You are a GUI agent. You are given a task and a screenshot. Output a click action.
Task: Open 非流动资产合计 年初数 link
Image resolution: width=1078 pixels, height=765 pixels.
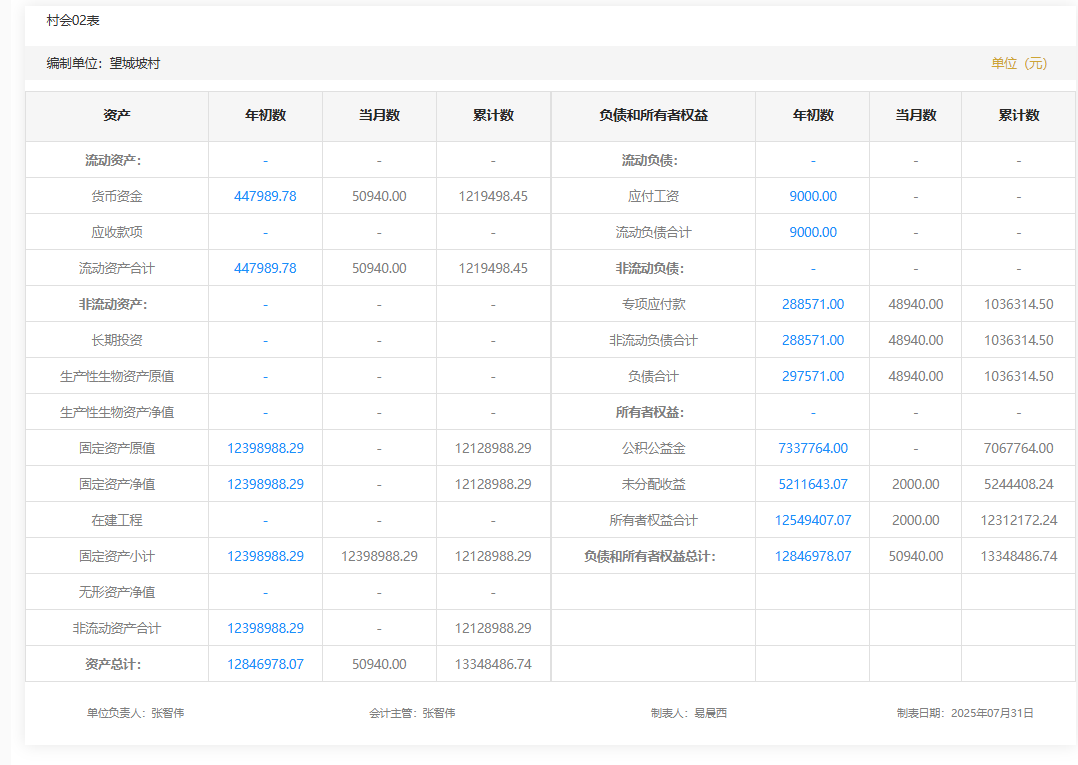coord(265,628)
